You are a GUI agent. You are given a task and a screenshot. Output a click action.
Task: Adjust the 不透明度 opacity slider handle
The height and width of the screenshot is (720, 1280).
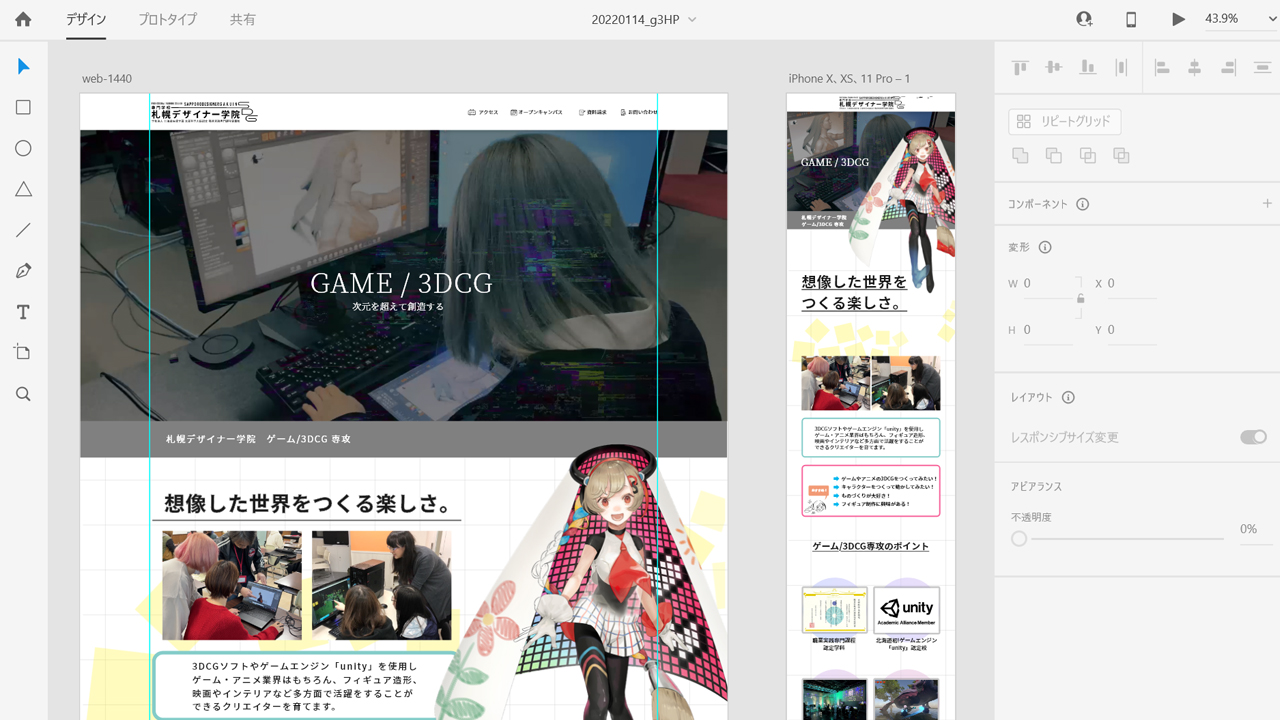(x=1019, y=538)
